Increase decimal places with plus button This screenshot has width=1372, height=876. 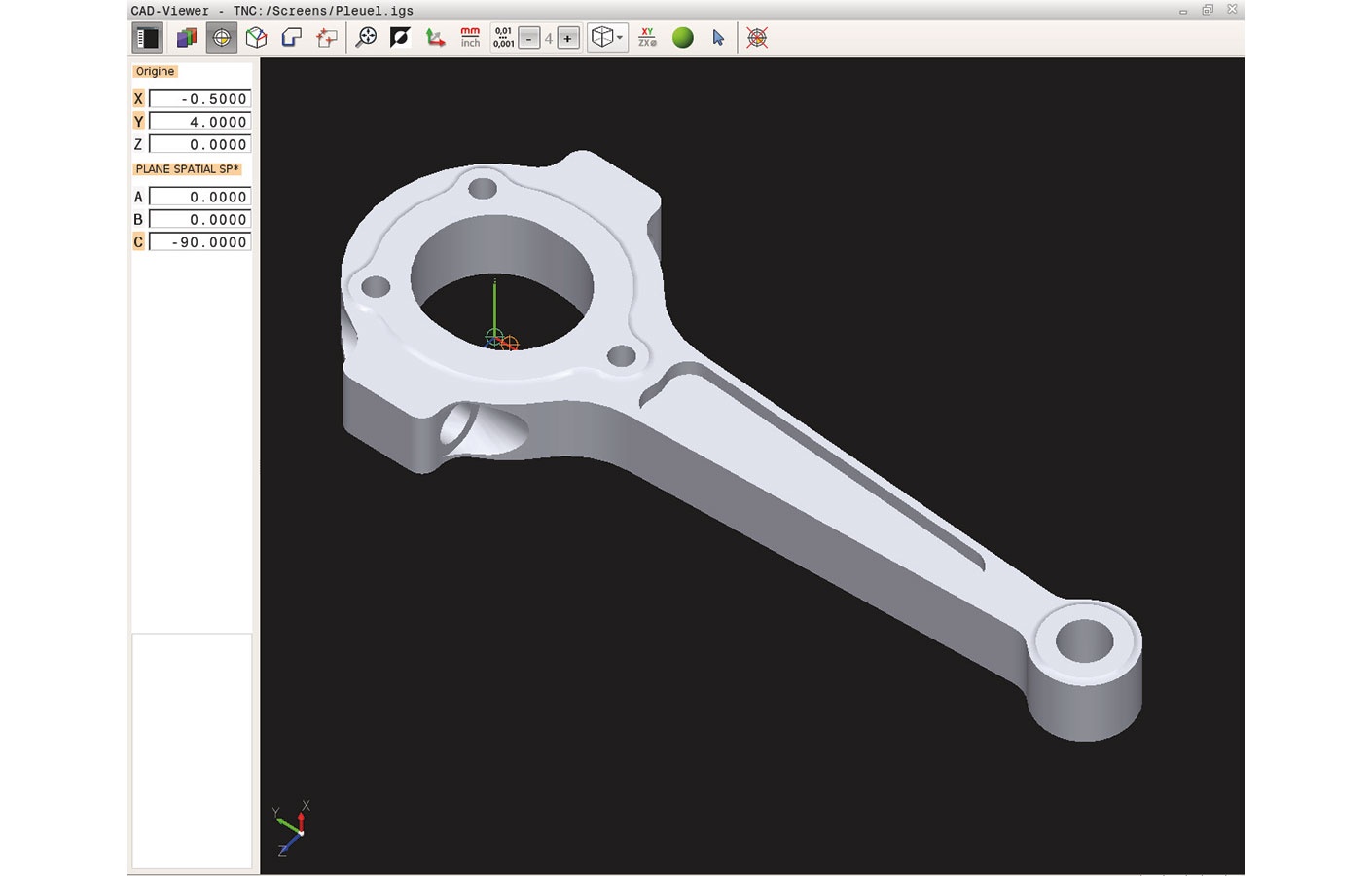click(x=568, y=39)
